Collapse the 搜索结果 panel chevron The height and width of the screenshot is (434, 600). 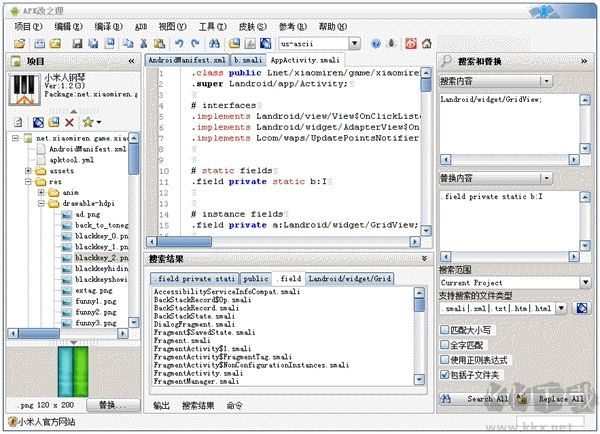424,259
